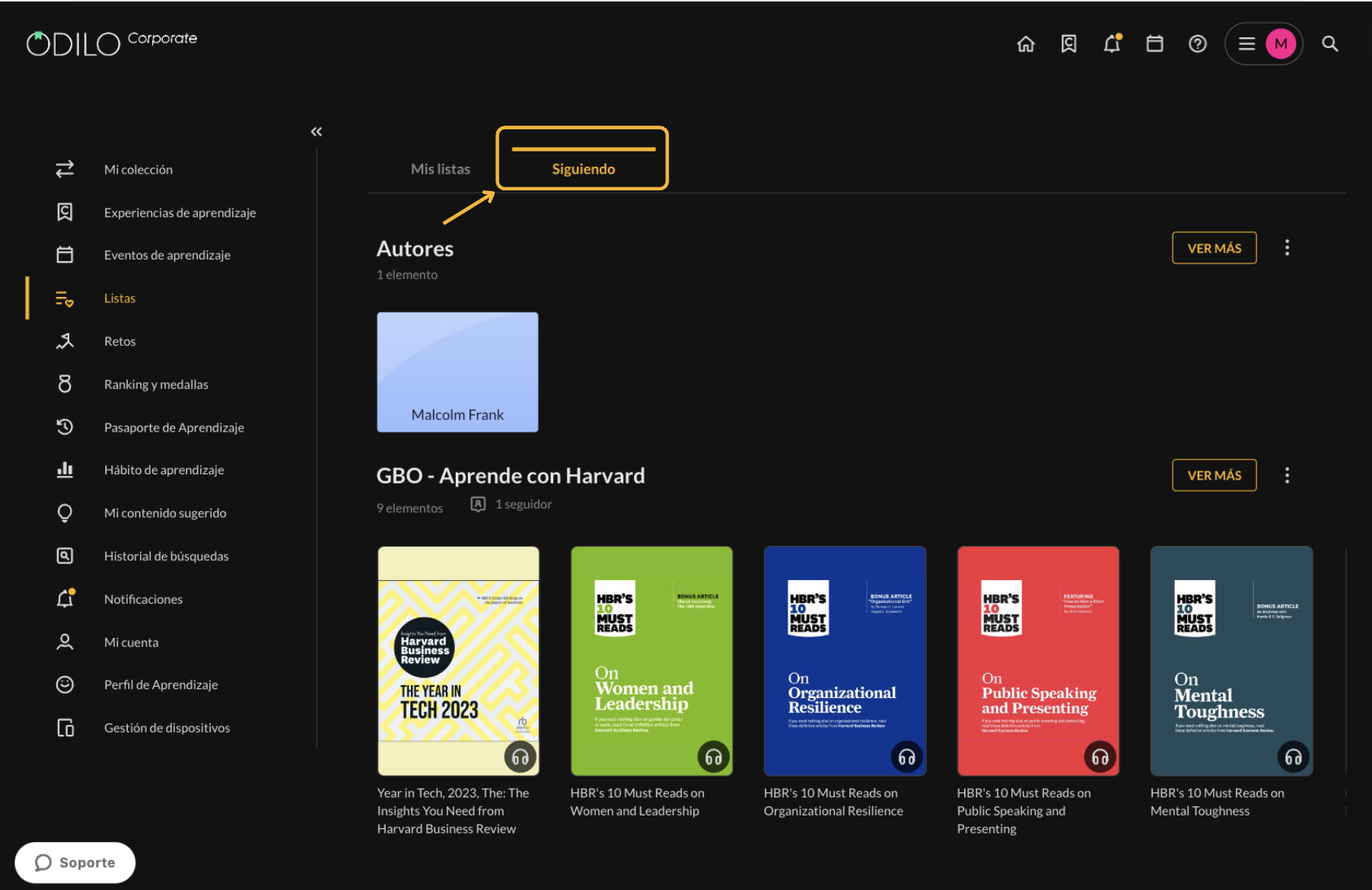Screen dimensions: 1372x890
Task: Switch to the Mis listas tab
Action: point(441,169)
